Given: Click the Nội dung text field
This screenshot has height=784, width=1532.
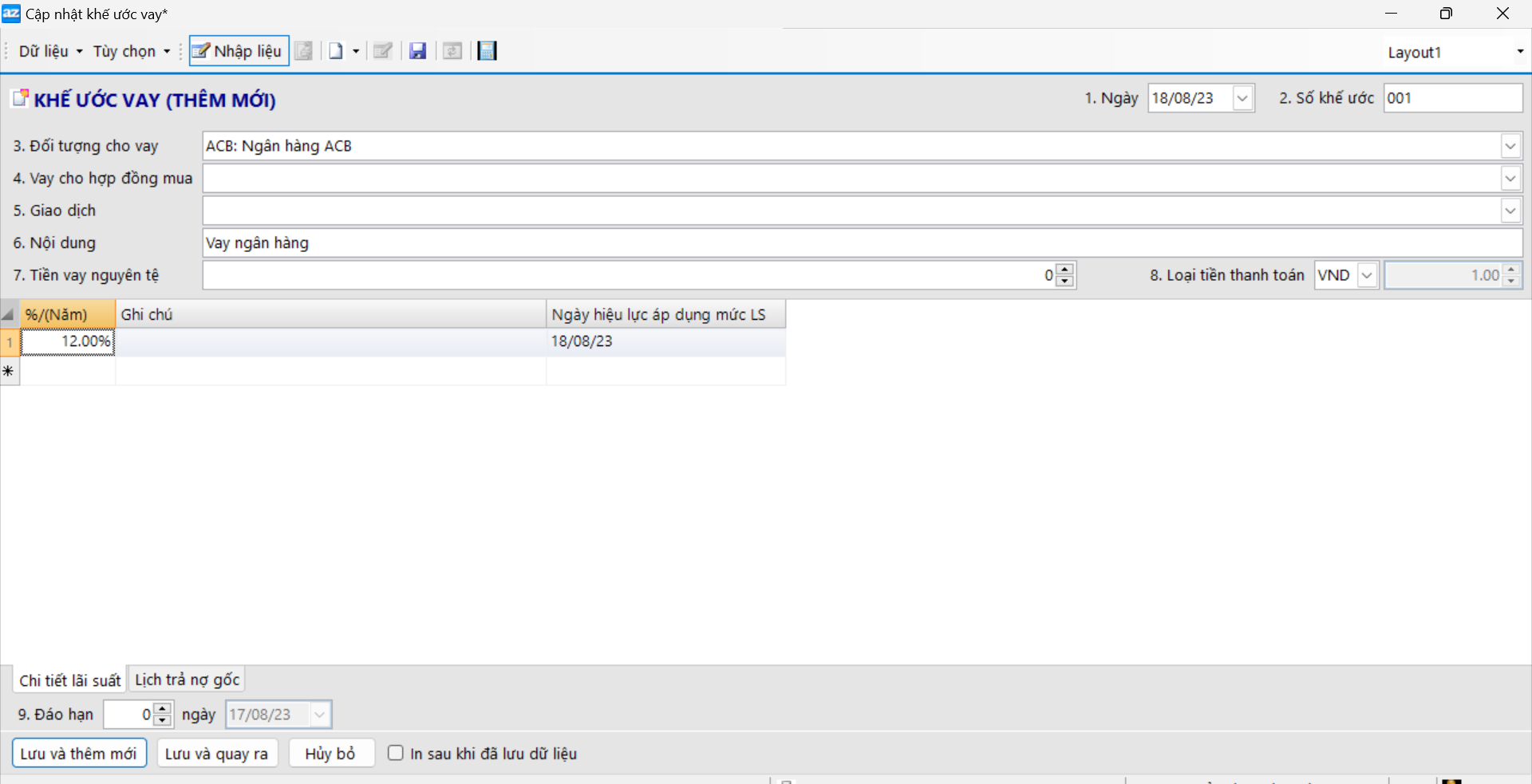Looking at the screenshot, I should [862, 243].
